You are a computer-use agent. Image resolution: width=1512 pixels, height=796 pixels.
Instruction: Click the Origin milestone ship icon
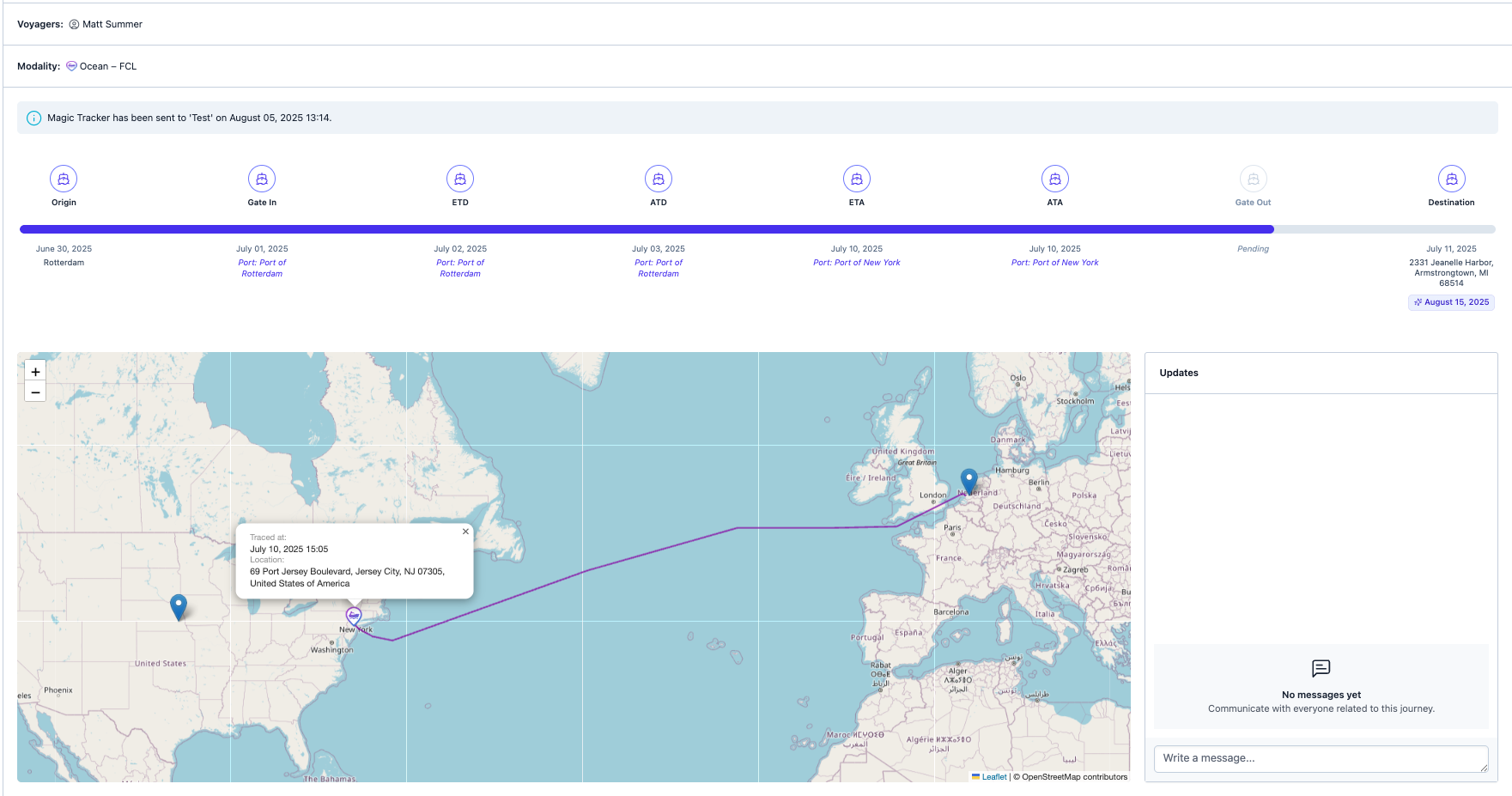(x=64, y=179)
